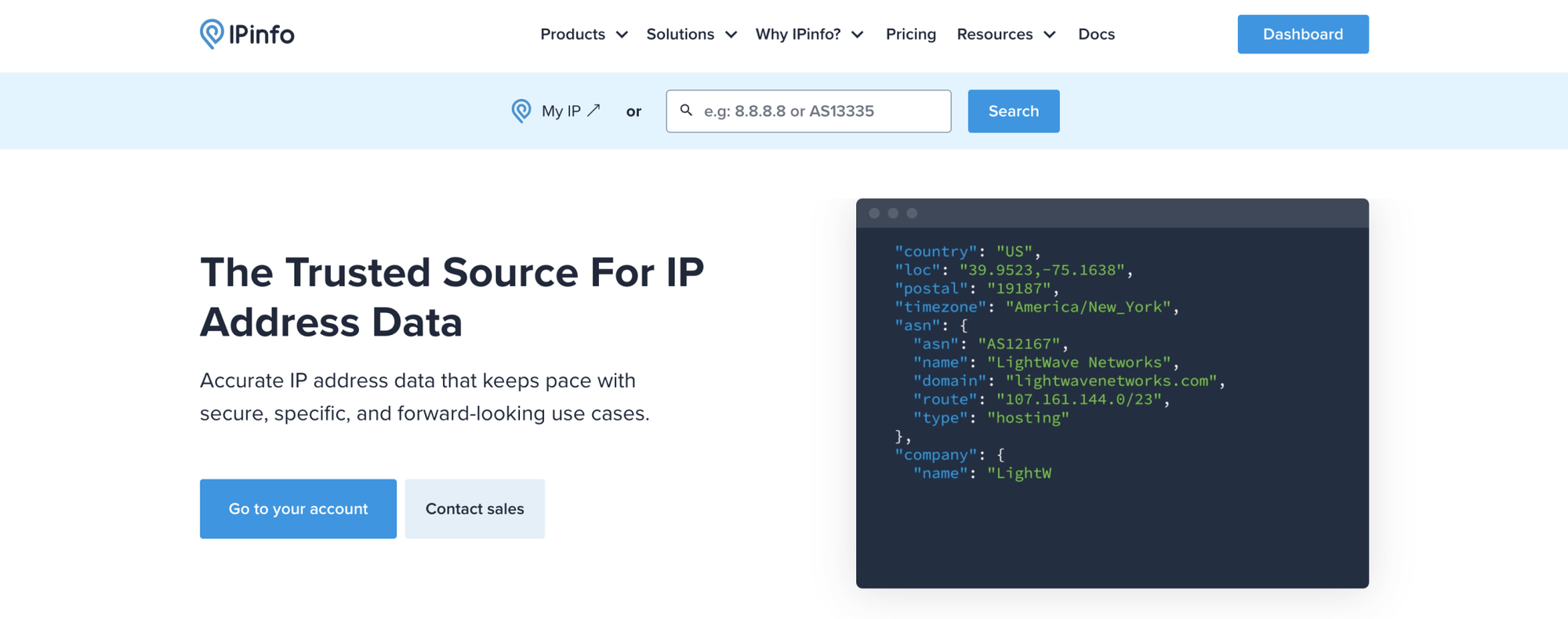The height and width of the screenshot is (619, 1568).
Task: Click the Search button
Action: coord(1014,111)
